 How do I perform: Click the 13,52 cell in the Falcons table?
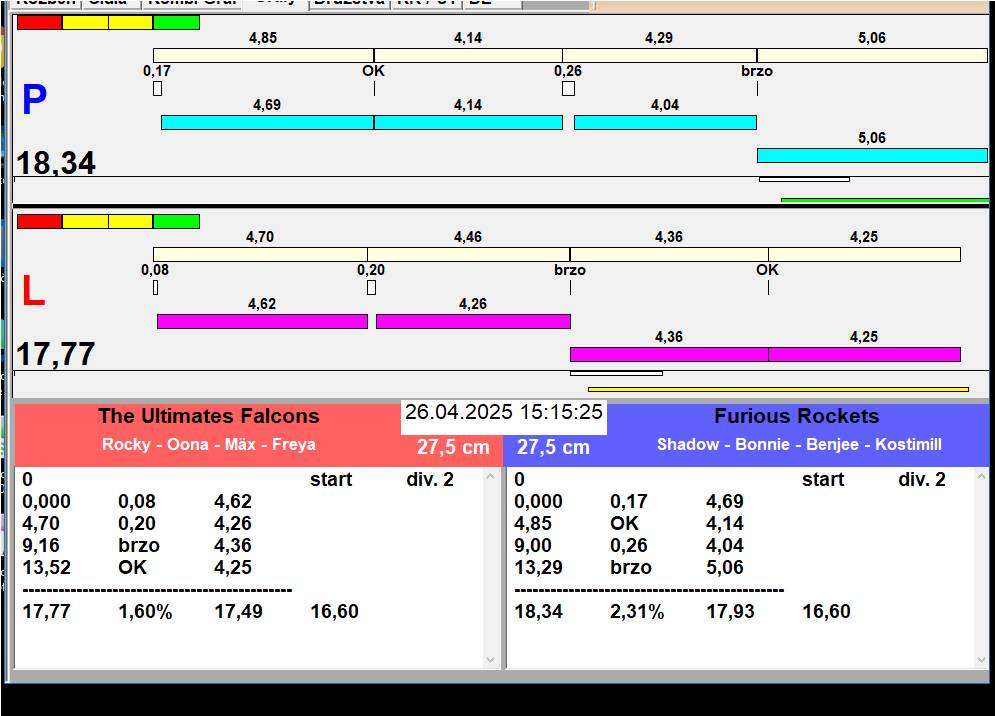pos(46,567)
